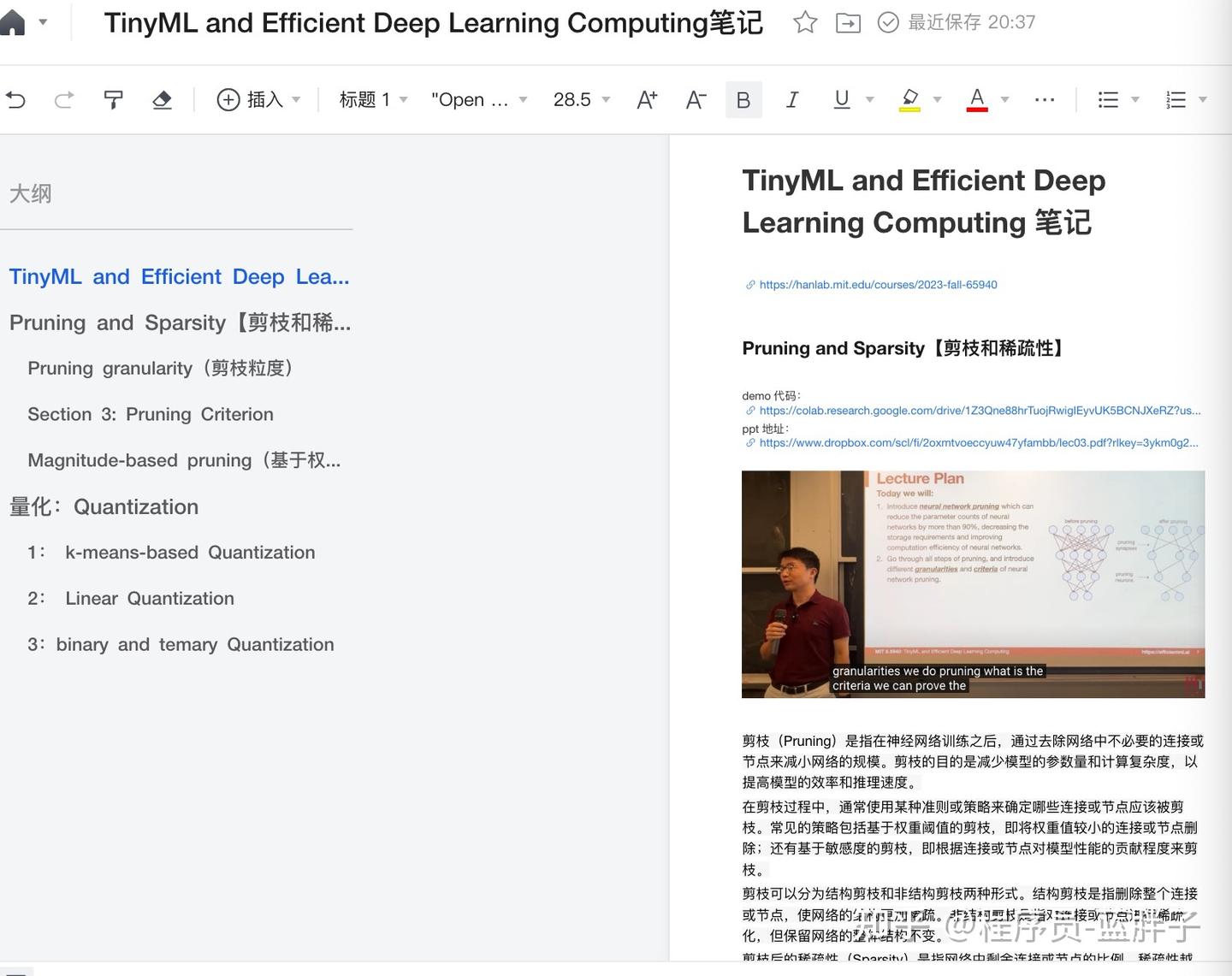
Task: Open the "Open …" font family dropdown
Action: [x=479, y=100]
